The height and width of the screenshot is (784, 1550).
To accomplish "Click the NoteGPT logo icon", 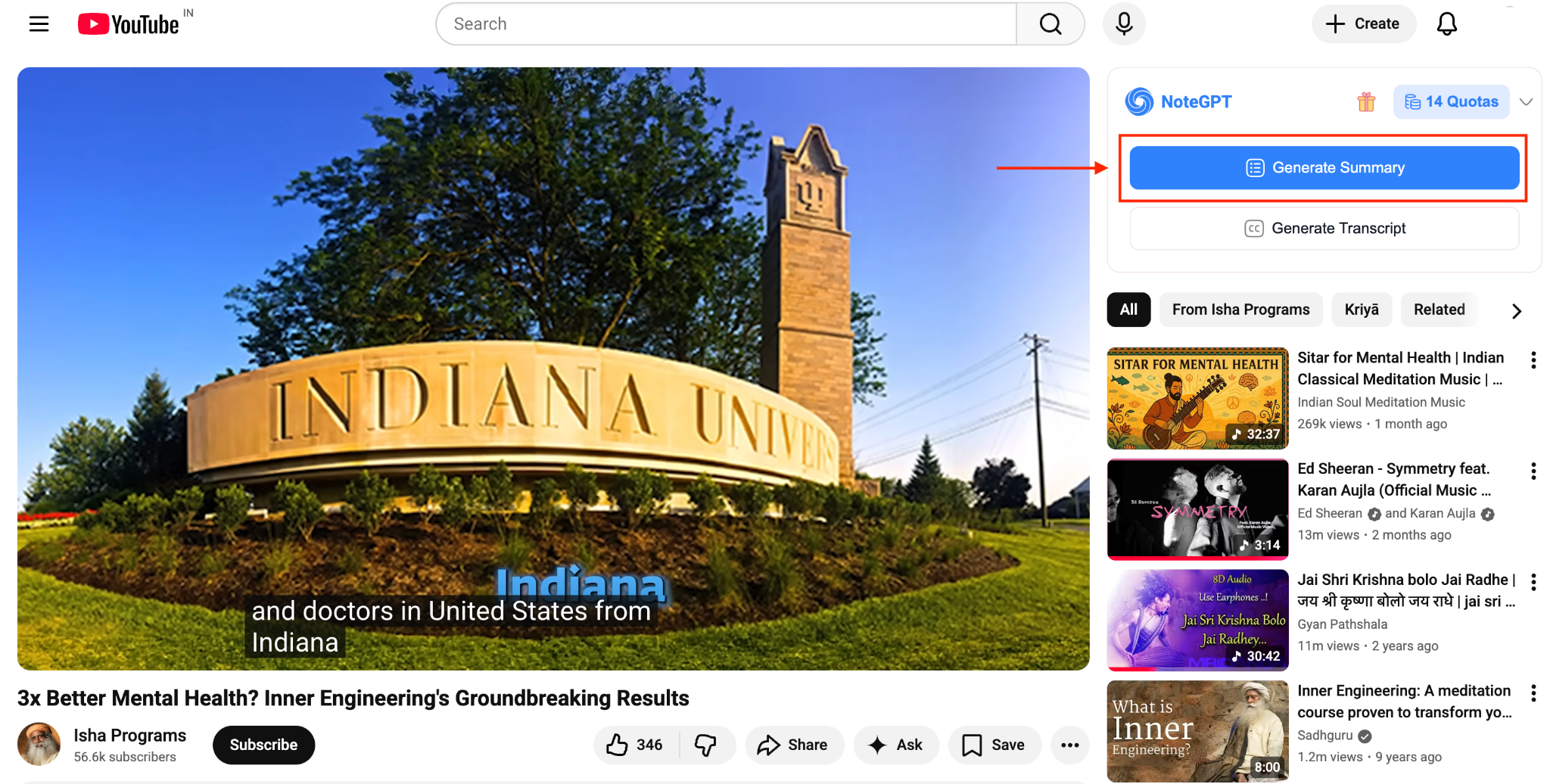I will [1139, 101].
